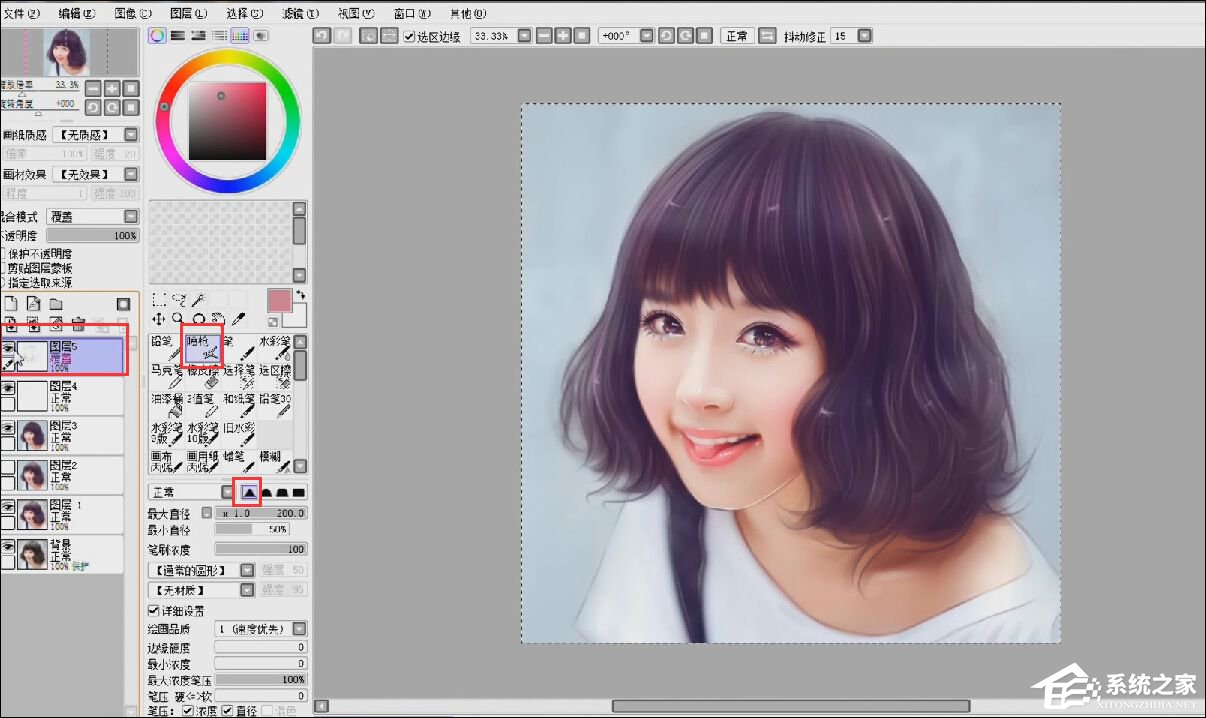Hide 图层3 using its eye icon
Viewport: 1206px width, 718px height.
click(x=8, y=427)
